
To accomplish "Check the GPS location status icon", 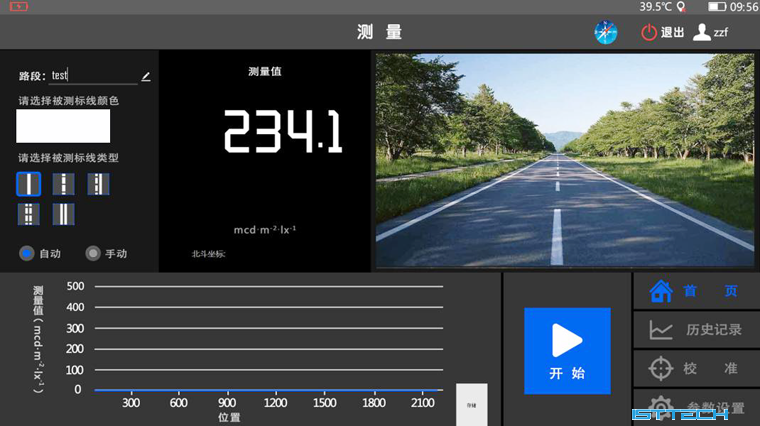I will [x=682, y=7].
